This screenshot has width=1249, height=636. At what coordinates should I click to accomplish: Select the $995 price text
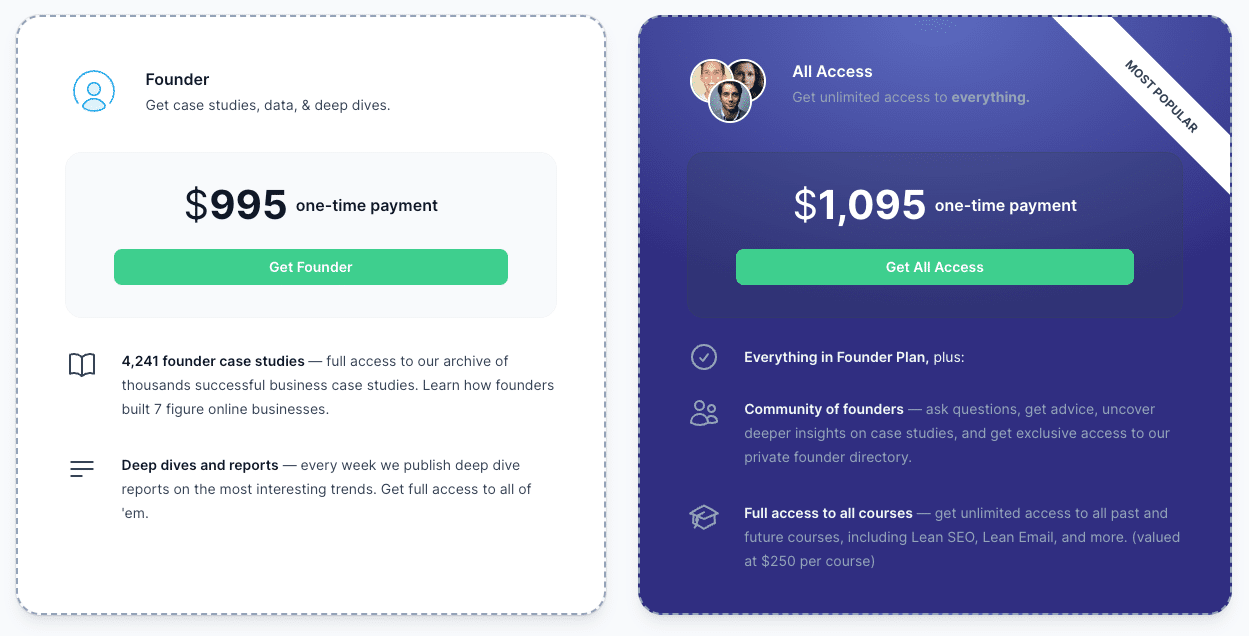pyautogui.click(x=237, y=205)
